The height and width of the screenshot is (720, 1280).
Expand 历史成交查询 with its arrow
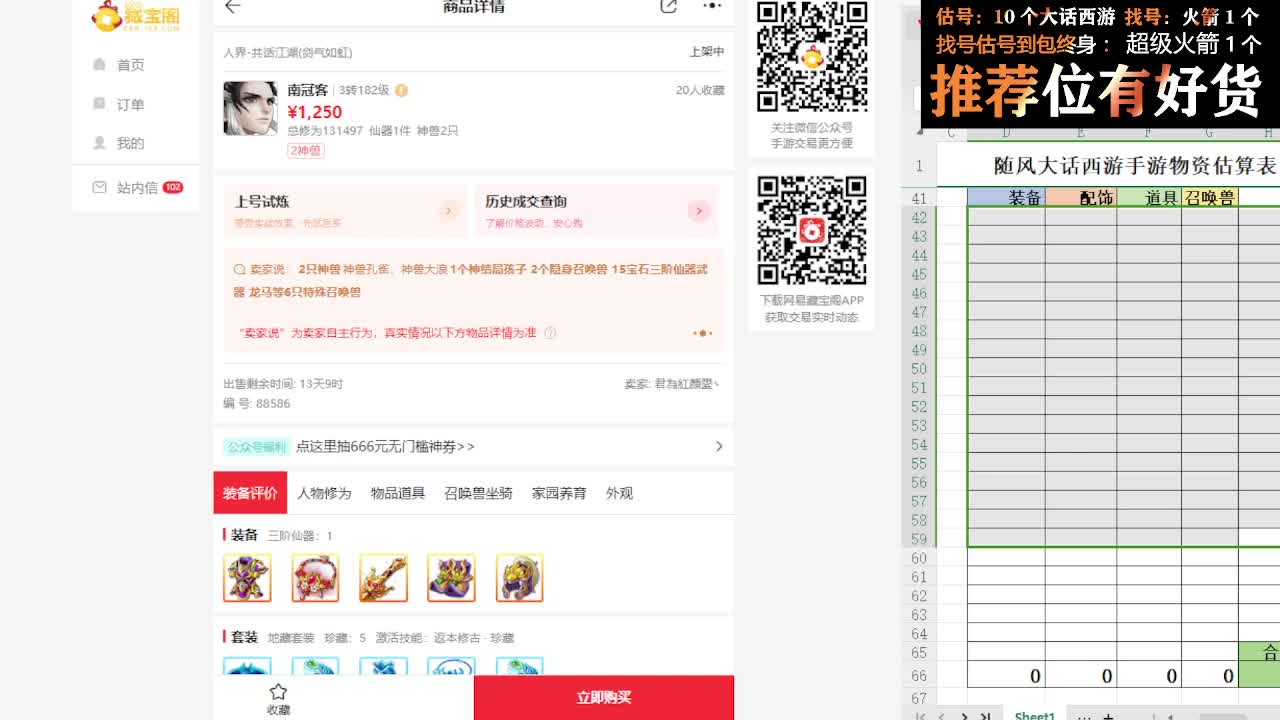[700, 212]
